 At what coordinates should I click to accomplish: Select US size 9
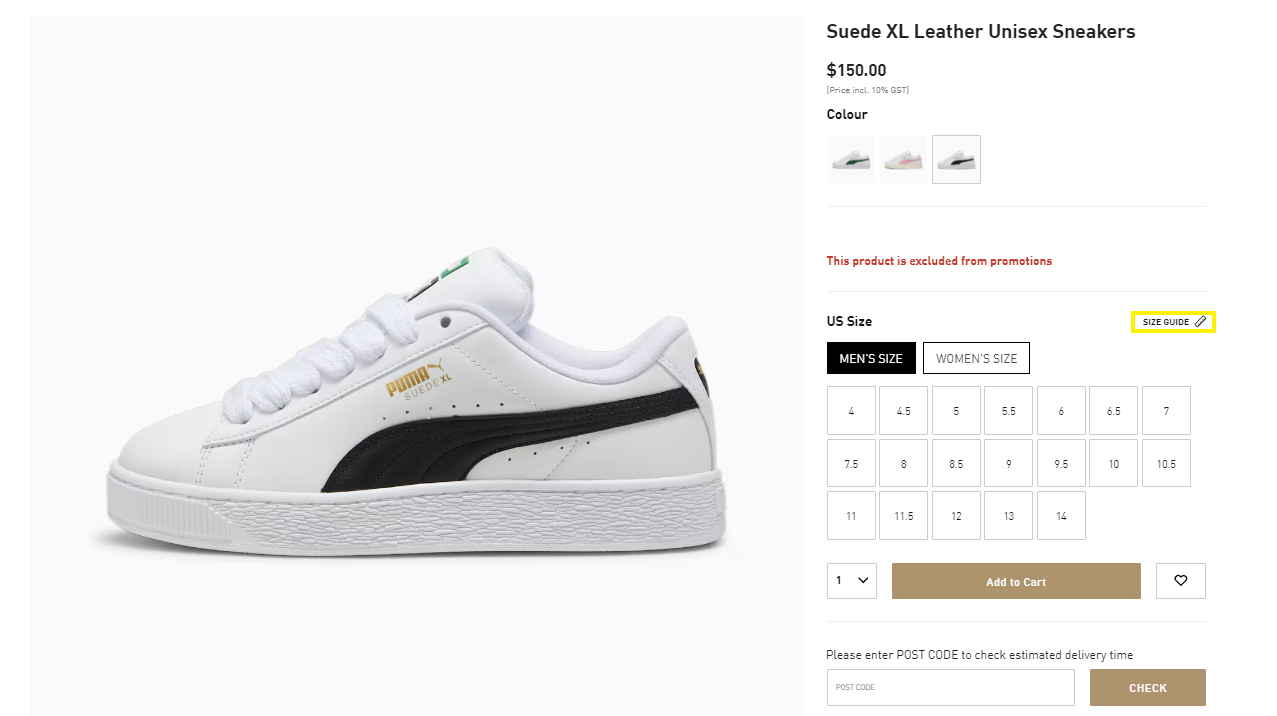point(1008,463)
